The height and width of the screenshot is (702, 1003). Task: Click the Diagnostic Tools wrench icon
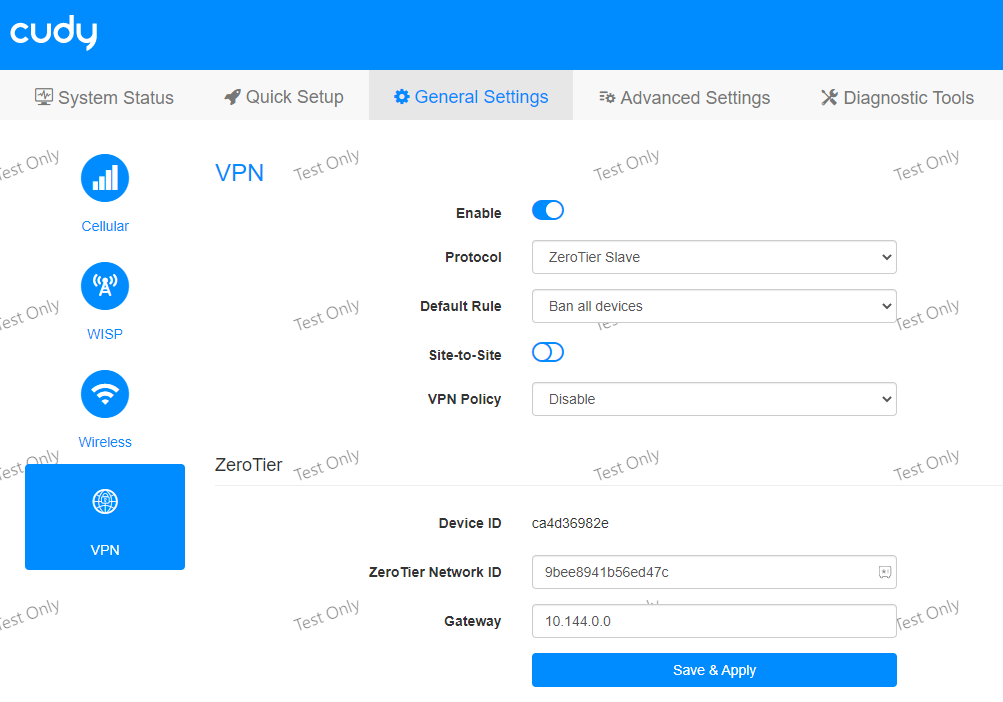coord(830,97)
